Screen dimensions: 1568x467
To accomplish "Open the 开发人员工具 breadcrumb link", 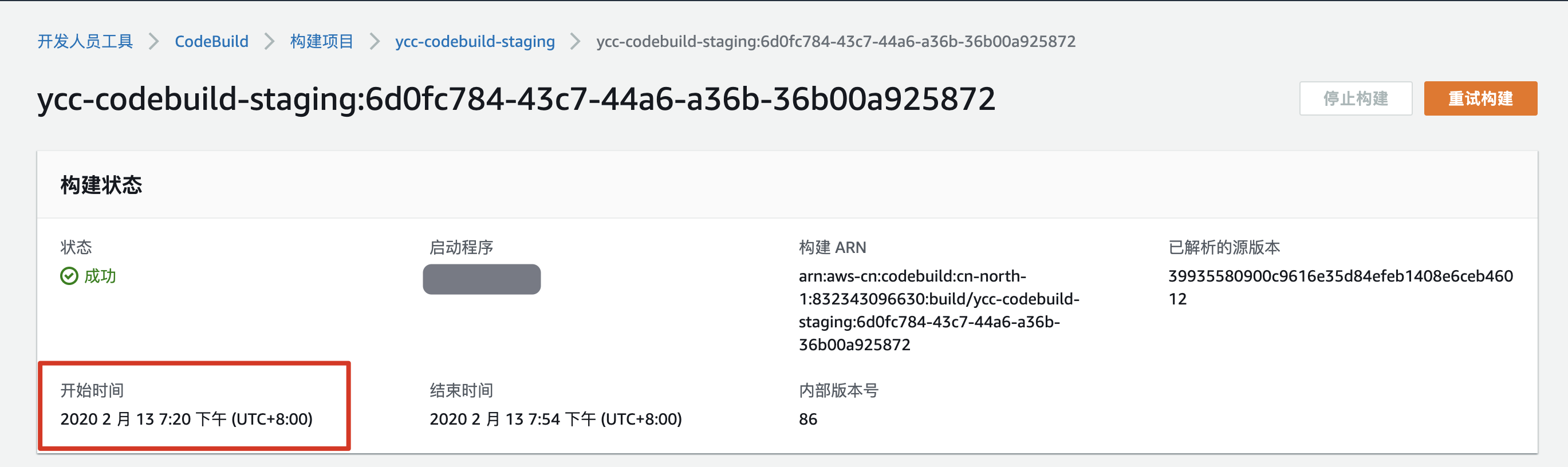I will coord(85,41).
